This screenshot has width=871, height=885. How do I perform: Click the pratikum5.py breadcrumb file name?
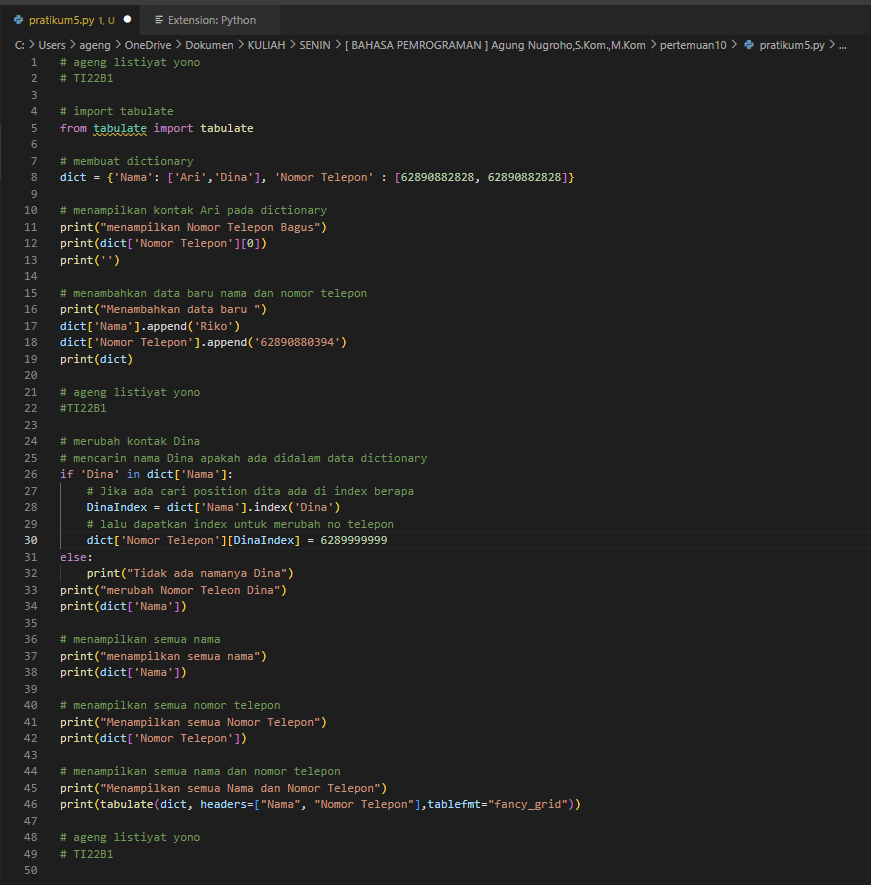[x=792, y=45]
